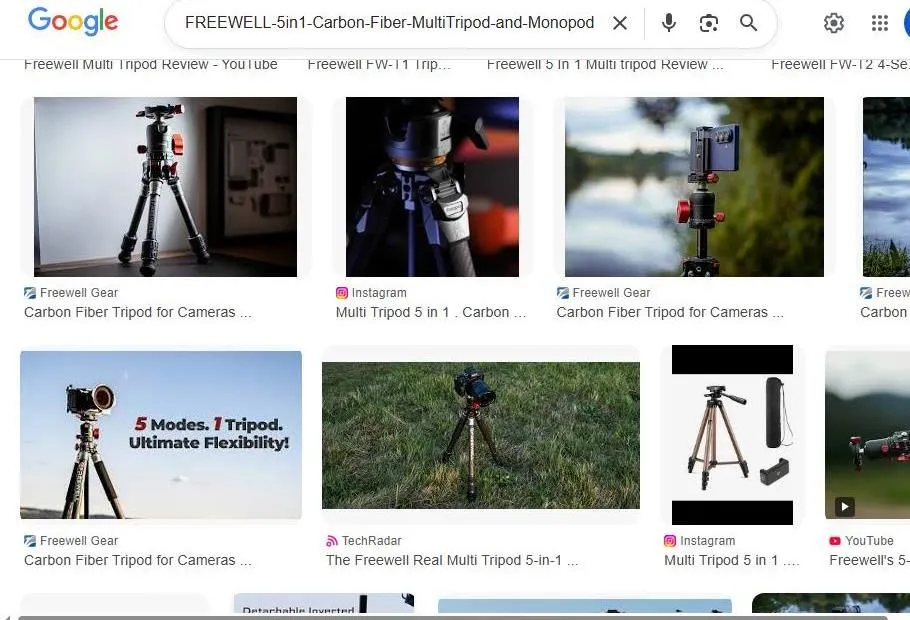Click the Google logo to go home
Viewport: 910px width, 620px height.
72,21
